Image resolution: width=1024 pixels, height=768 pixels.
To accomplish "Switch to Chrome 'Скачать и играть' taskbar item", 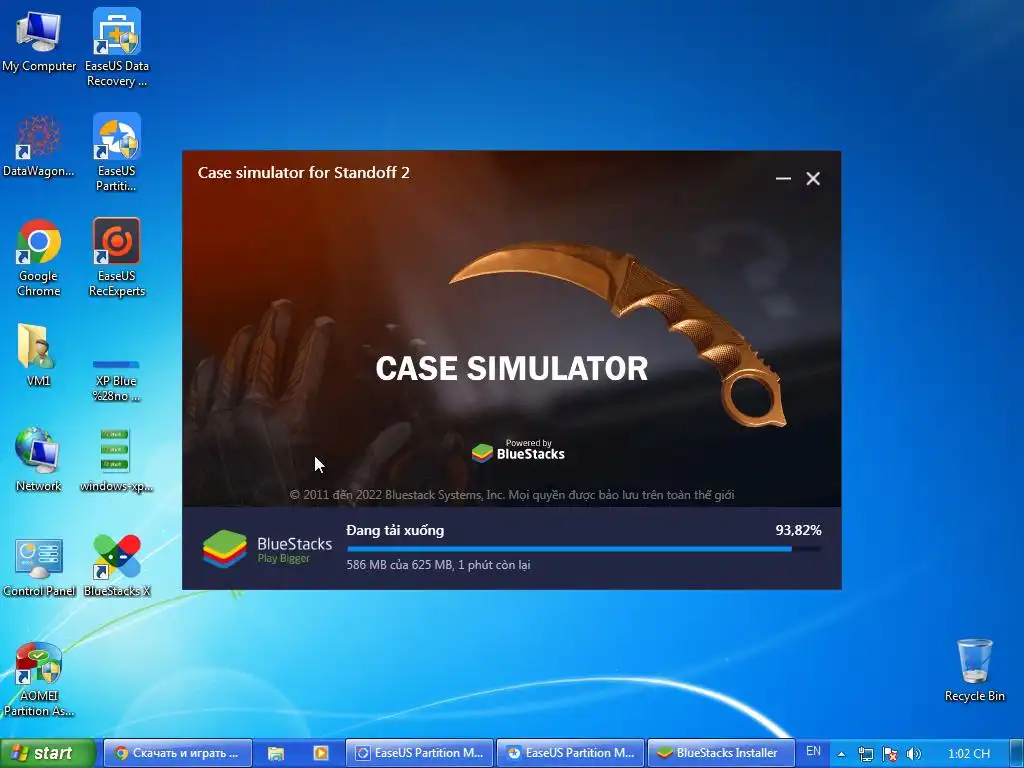I will pyautogui.click(x=178, y=753).
